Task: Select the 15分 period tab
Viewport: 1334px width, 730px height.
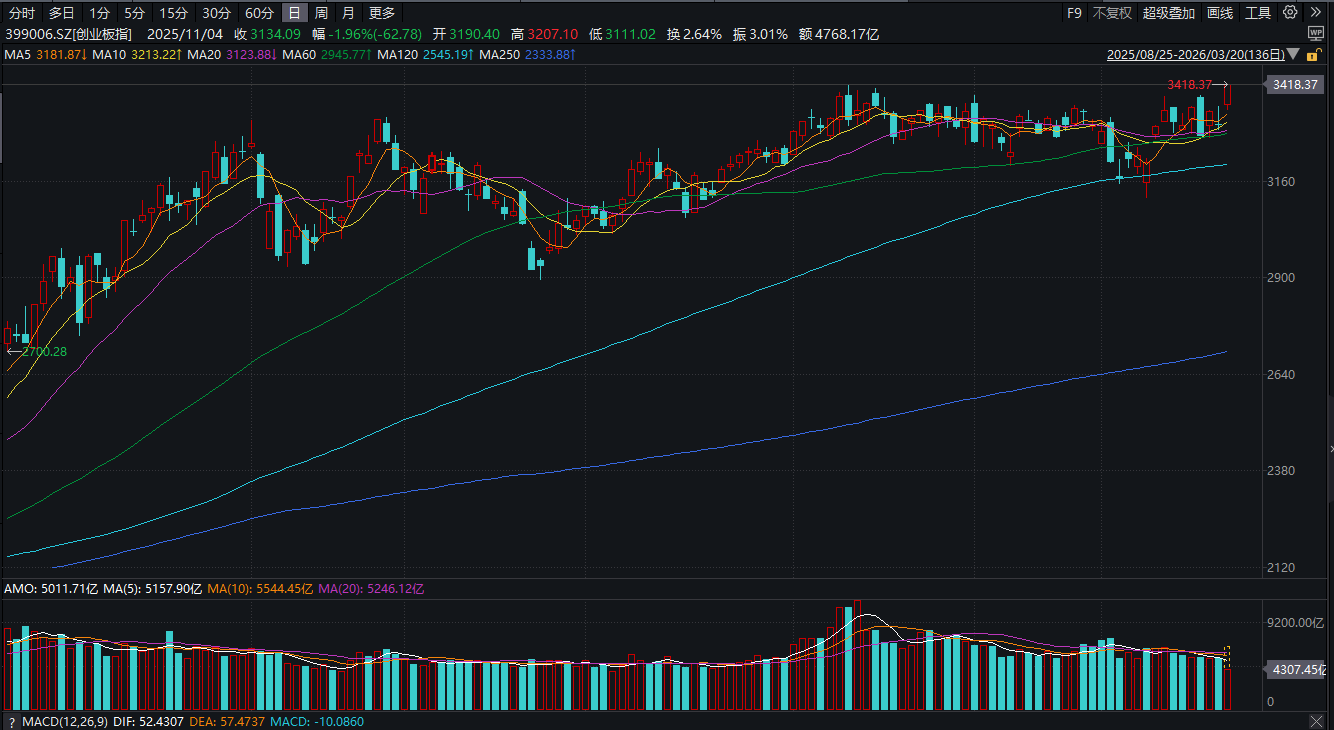Action: (x=173, y=13)
